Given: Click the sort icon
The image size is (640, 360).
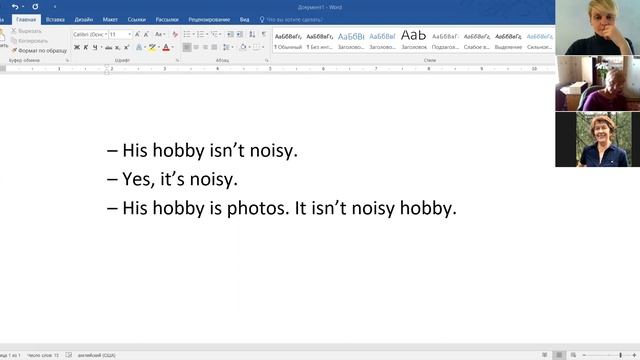Looking at the screenshot, I should click(x=252, y=34).
